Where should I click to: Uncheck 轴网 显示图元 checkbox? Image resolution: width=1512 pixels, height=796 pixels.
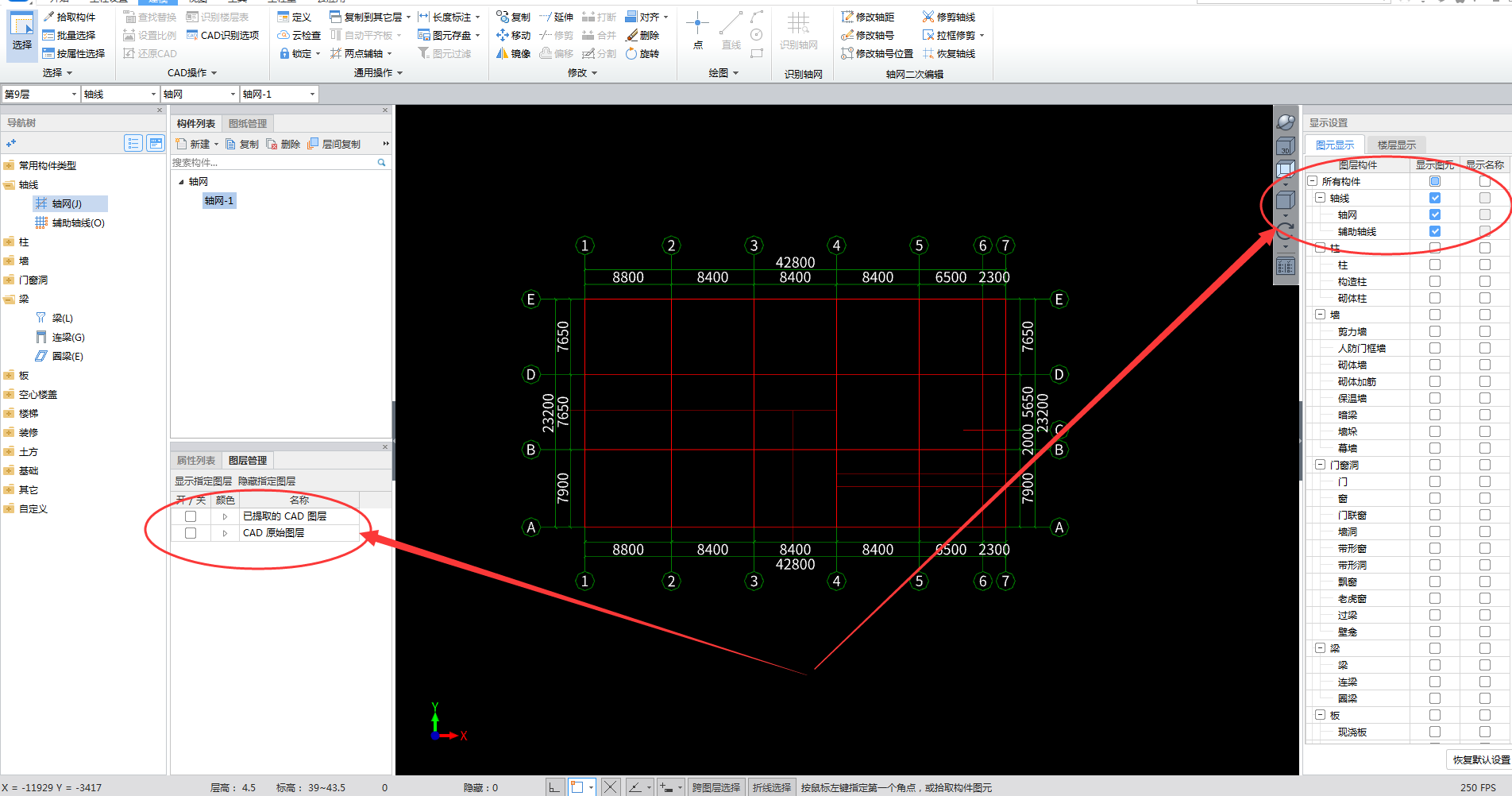pyautogui.click(x=1435, y=214)
